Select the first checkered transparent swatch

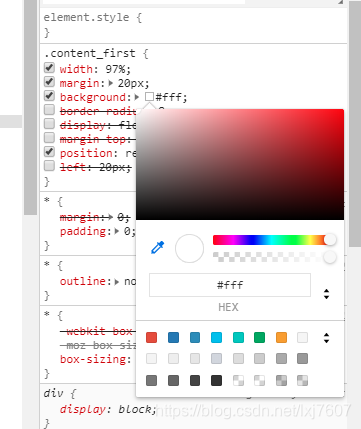coord(238,380)
